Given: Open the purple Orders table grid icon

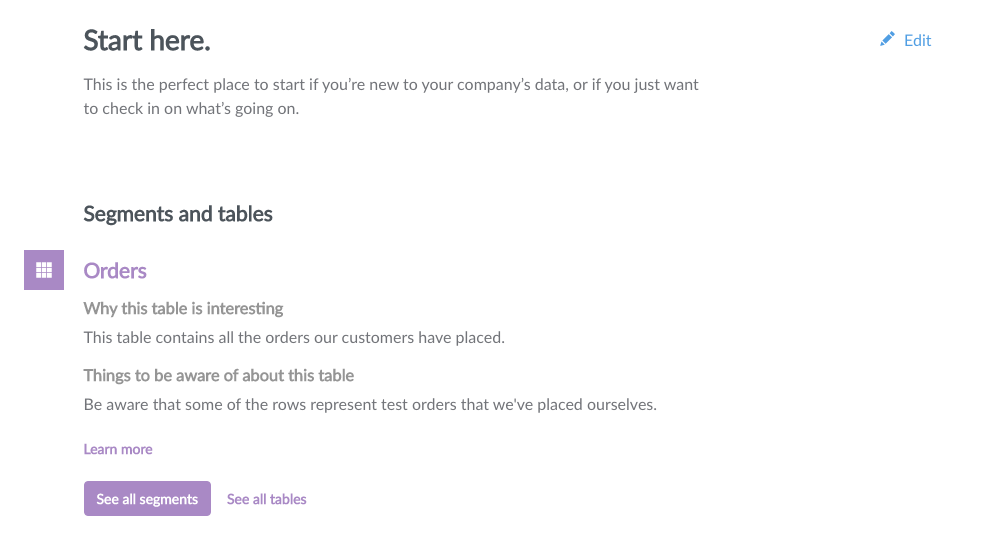Looking at the screenshot, I should pos(44,270).
